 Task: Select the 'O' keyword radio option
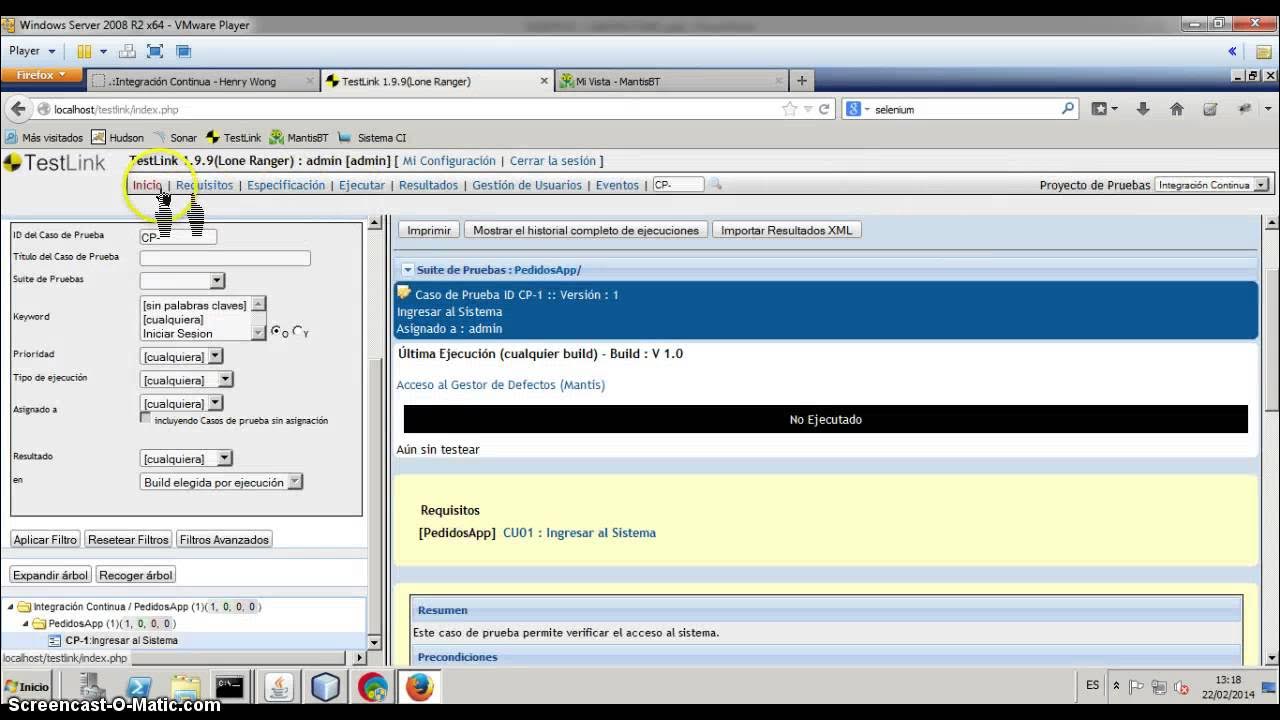pos(277,331)
